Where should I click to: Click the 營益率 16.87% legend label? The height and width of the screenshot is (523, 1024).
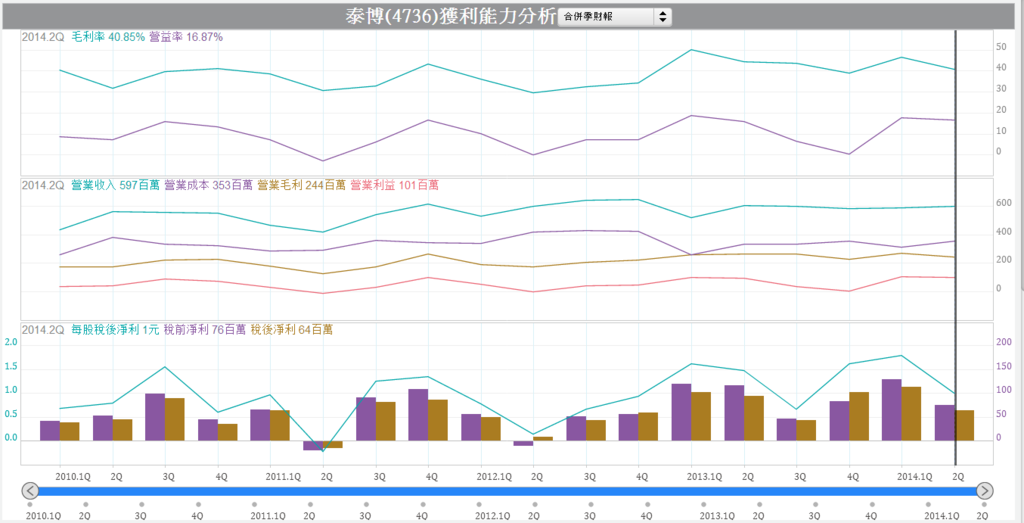coord(186,37)
